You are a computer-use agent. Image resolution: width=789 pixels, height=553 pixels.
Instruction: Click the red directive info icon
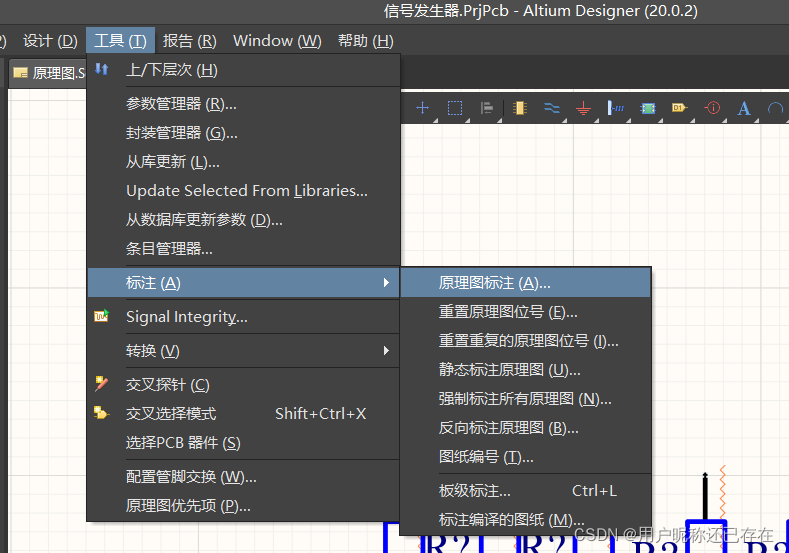(x=712, y=108)
